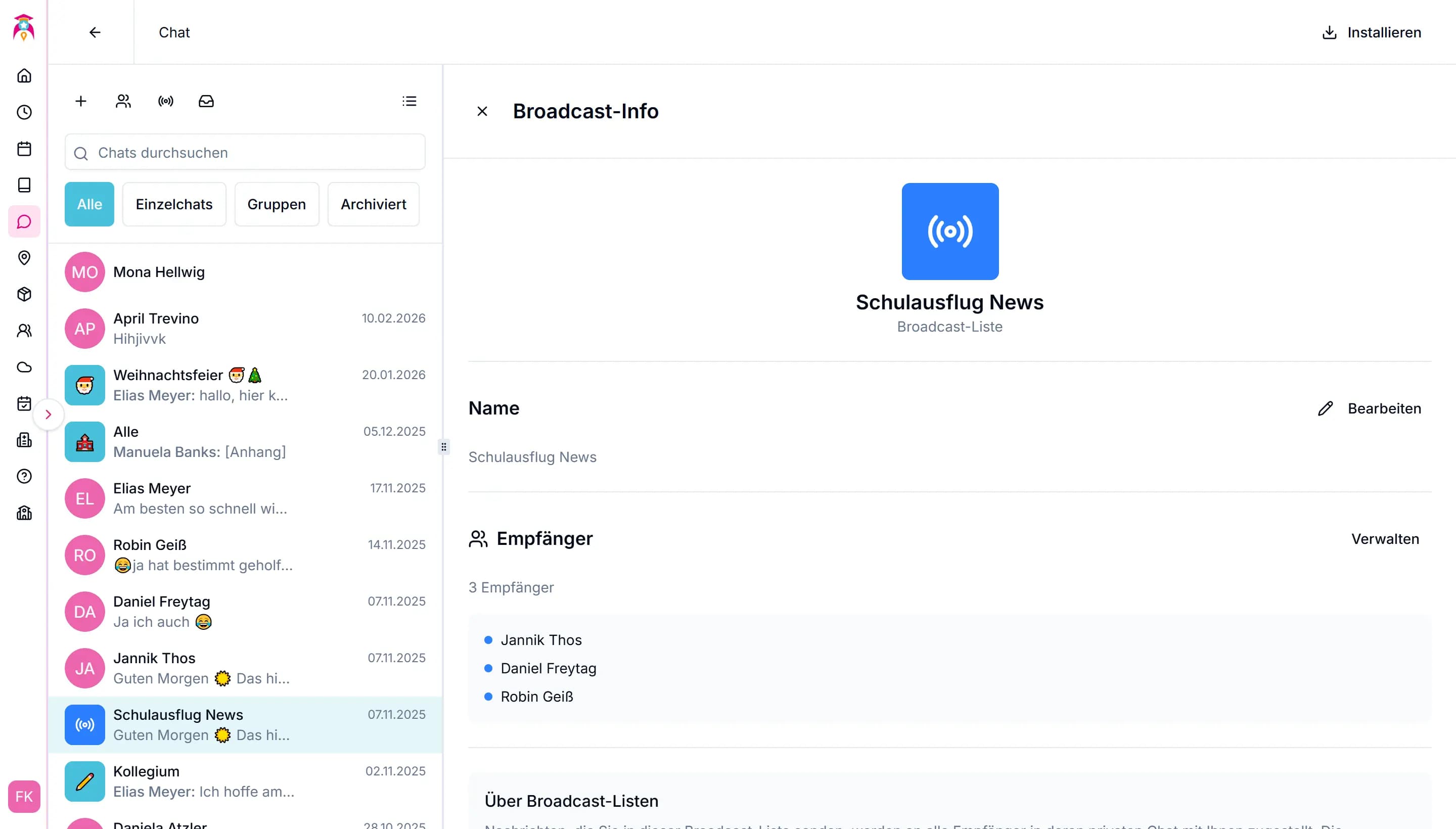Click the Installieren button
The width and height of the screenshot is (1456, 829).
(1372, 32)
